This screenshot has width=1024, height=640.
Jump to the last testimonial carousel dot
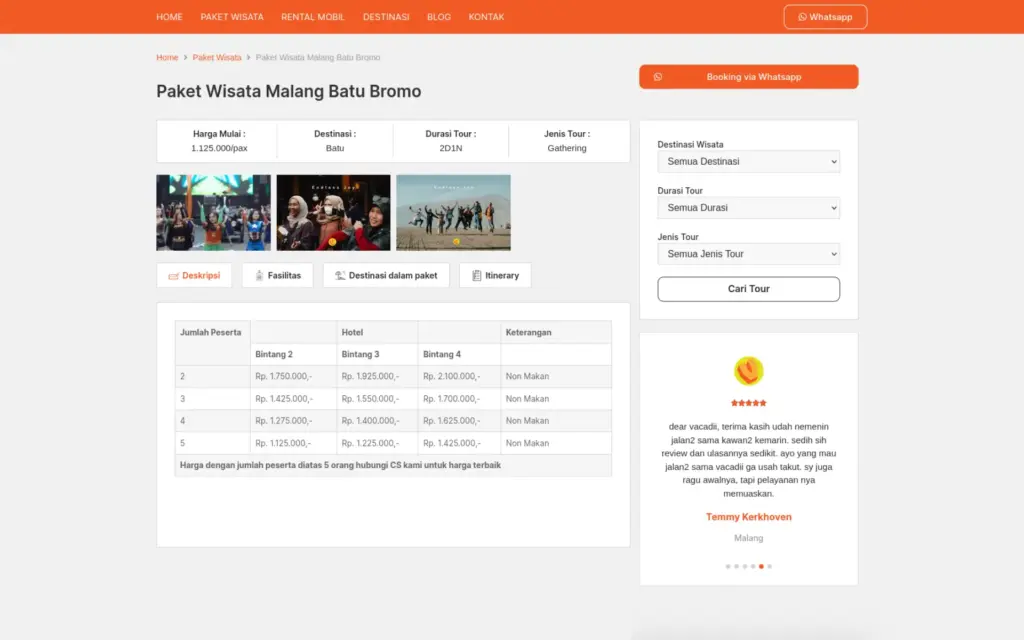point(769,566)
